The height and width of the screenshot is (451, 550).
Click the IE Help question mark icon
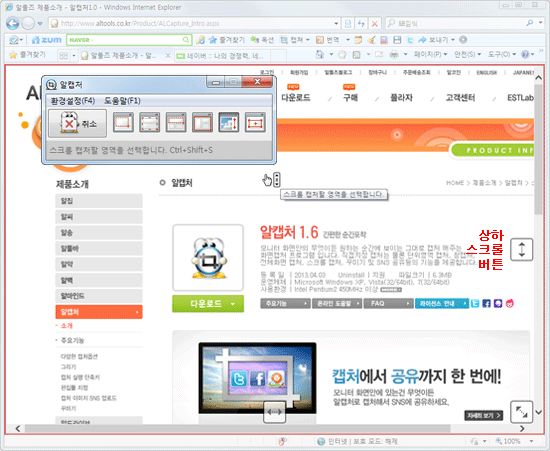coord(525,54)
